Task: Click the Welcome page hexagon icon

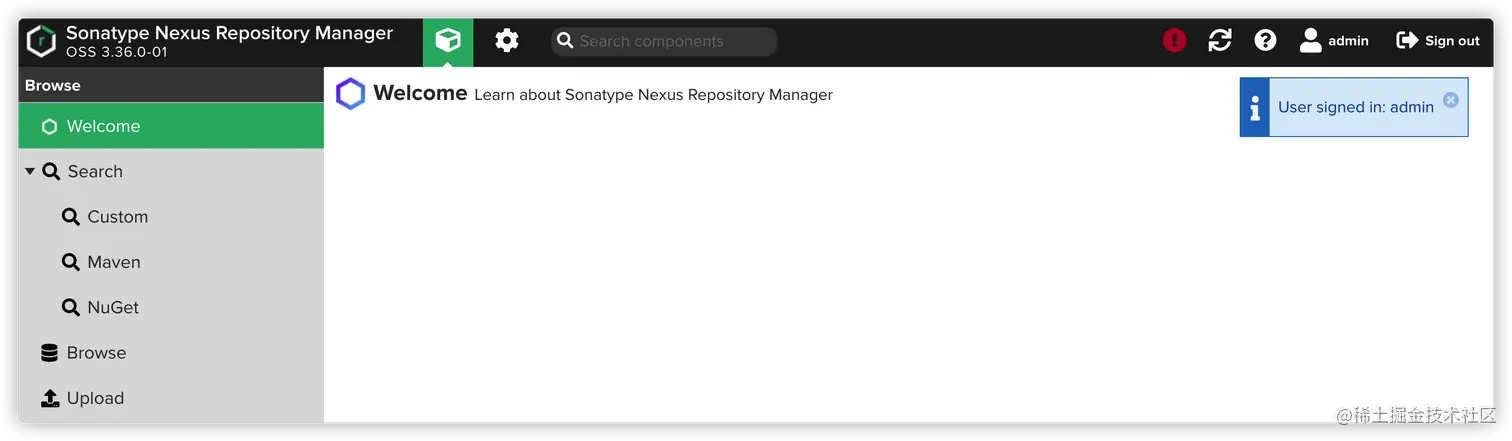Action: click(351, 94)
